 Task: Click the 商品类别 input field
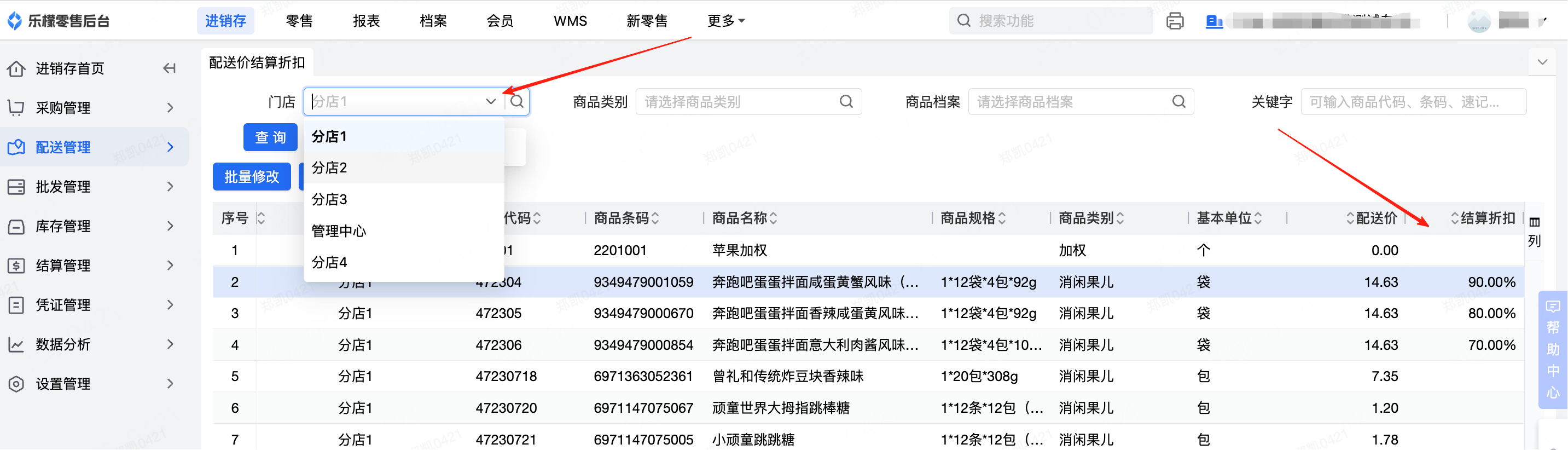click(748, 102)
